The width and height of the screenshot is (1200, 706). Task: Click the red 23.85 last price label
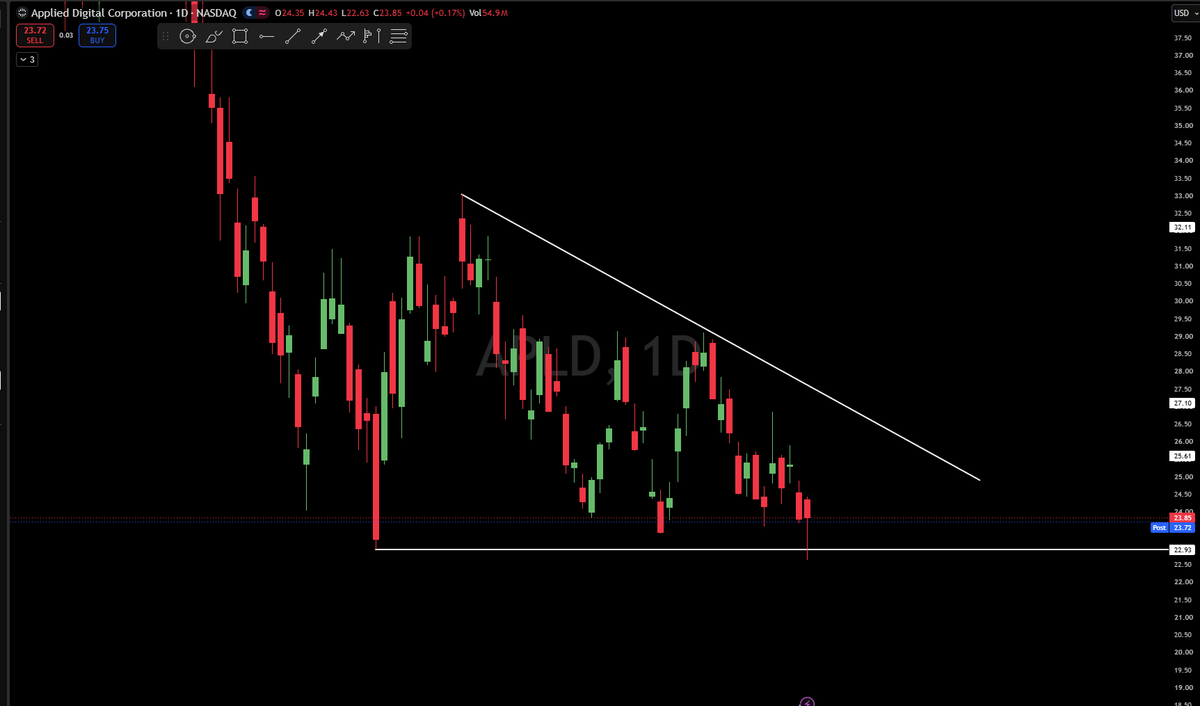1181,517
